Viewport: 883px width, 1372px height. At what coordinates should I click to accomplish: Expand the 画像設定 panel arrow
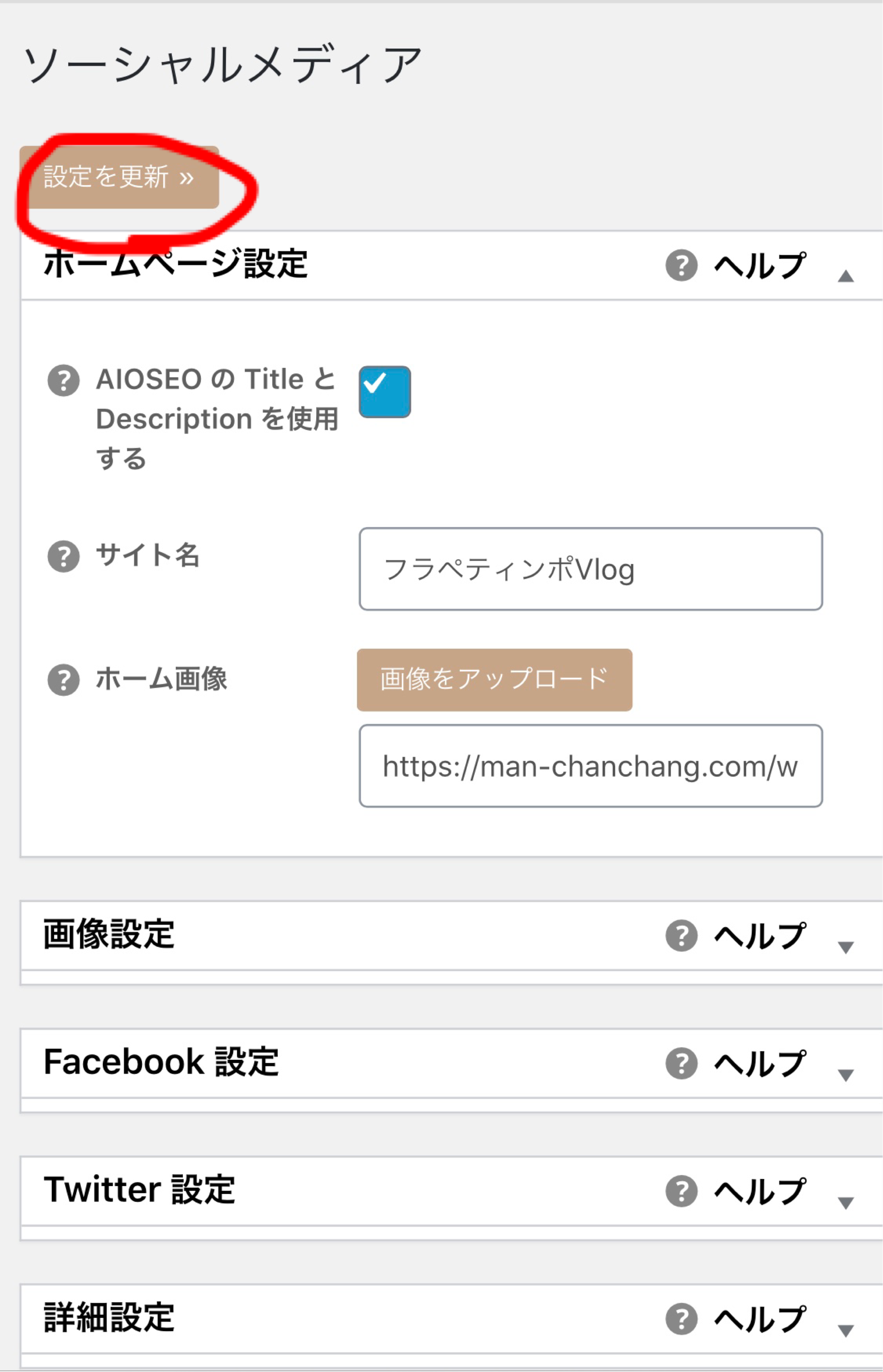846,947
